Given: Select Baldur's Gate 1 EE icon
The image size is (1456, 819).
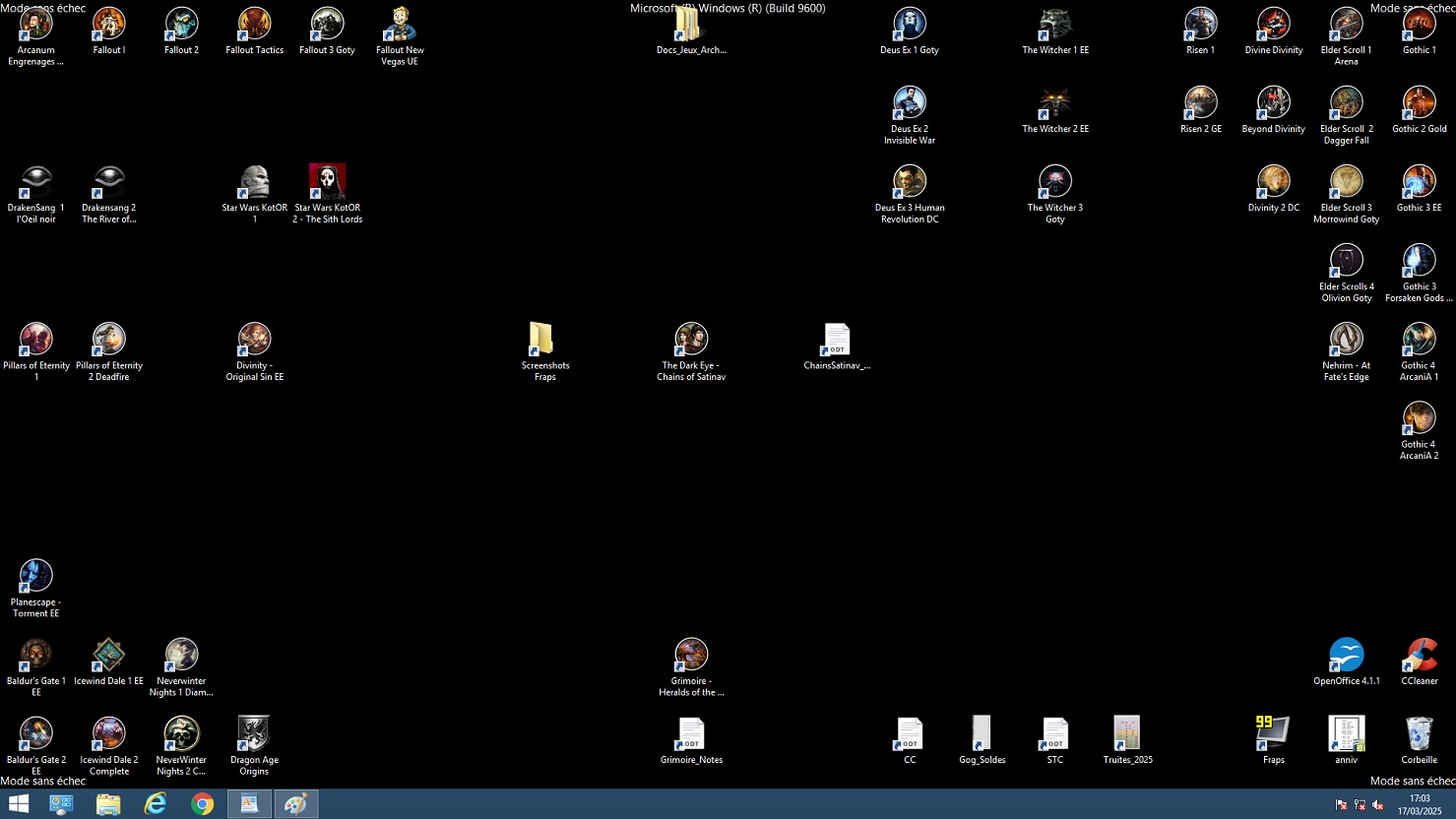Looking at the screenshot, I should tap(36, 654).
